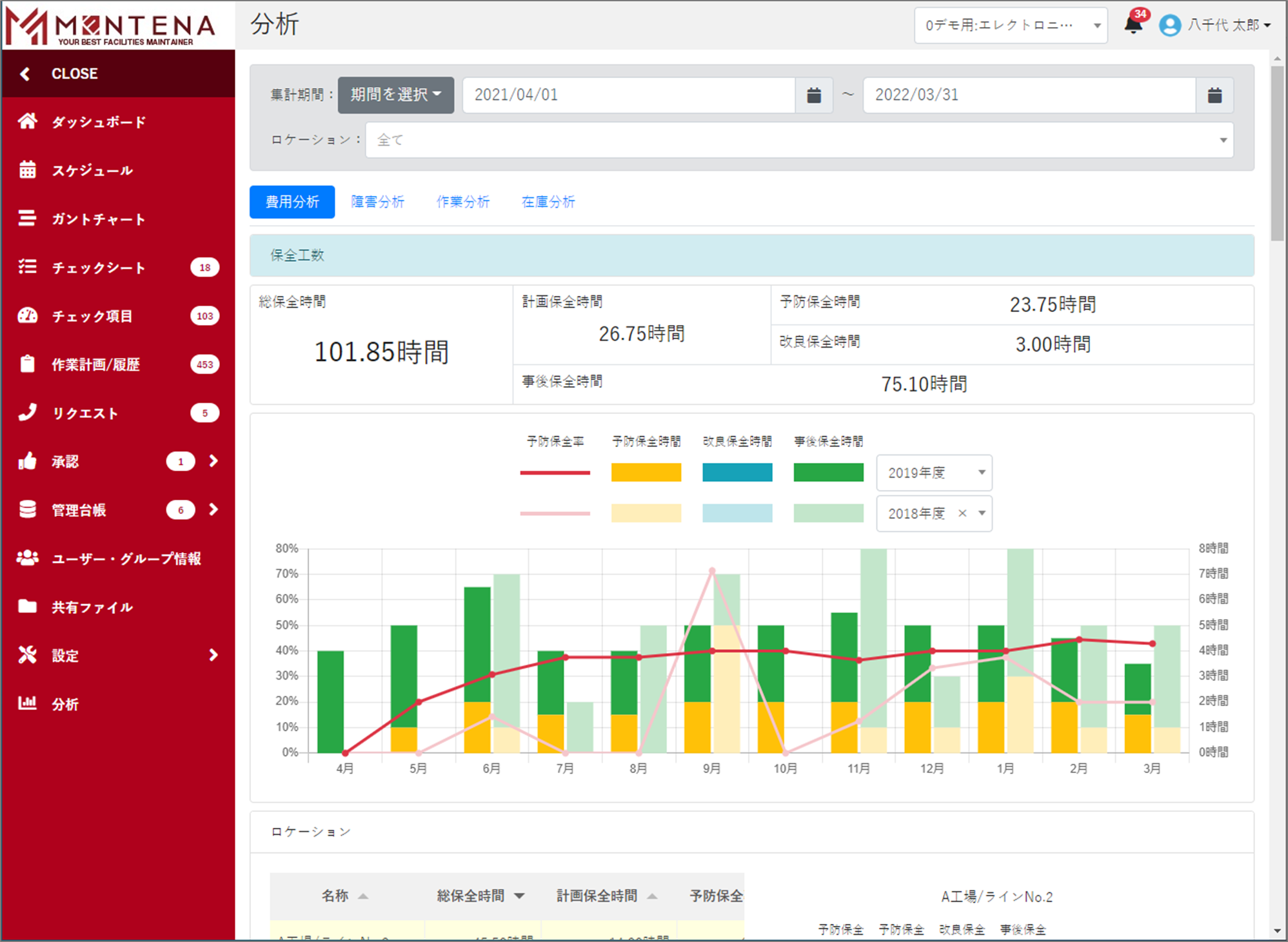This screenshot has width=1288, height=942.
Task: Click the notification bell icon
Action: coord(1133,25)
